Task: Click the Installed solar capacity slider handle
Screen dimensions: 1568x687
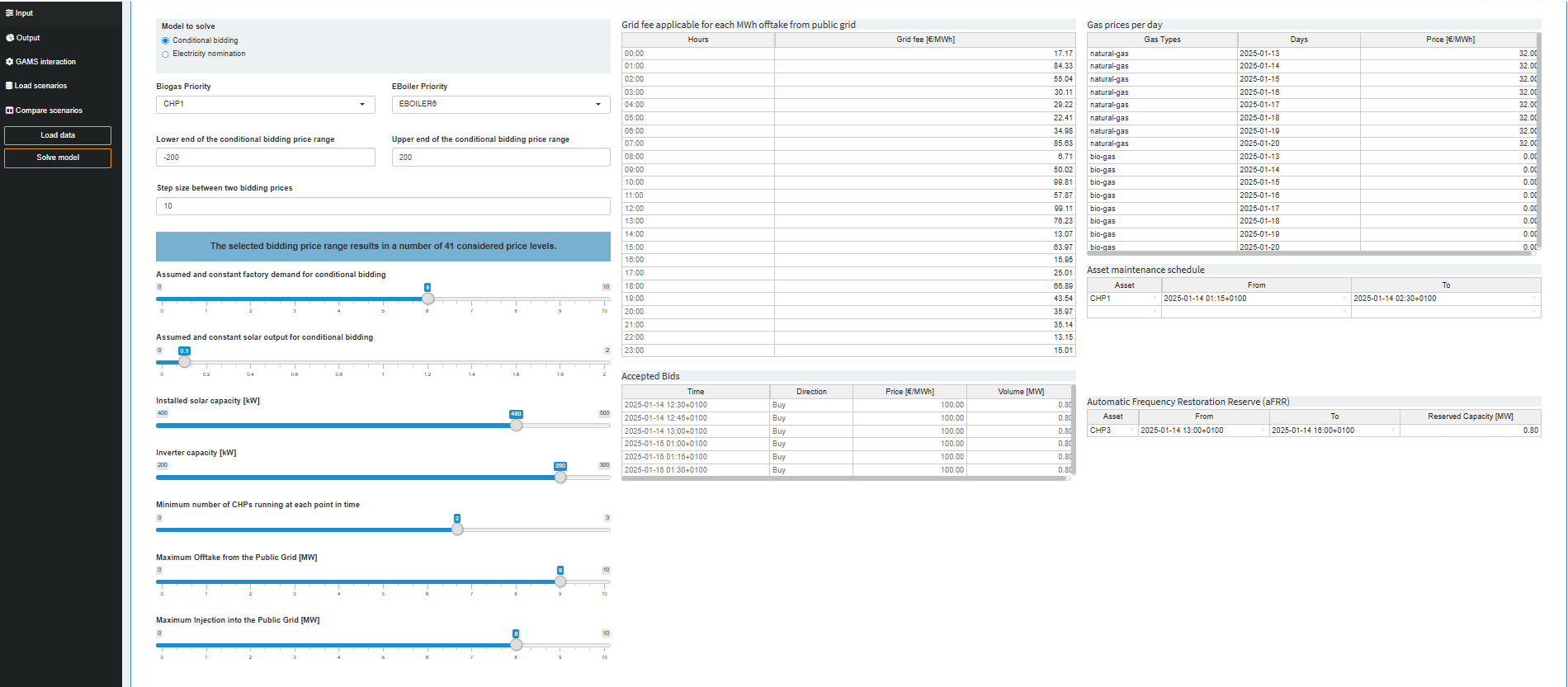Action: click(x=516, y=426)
